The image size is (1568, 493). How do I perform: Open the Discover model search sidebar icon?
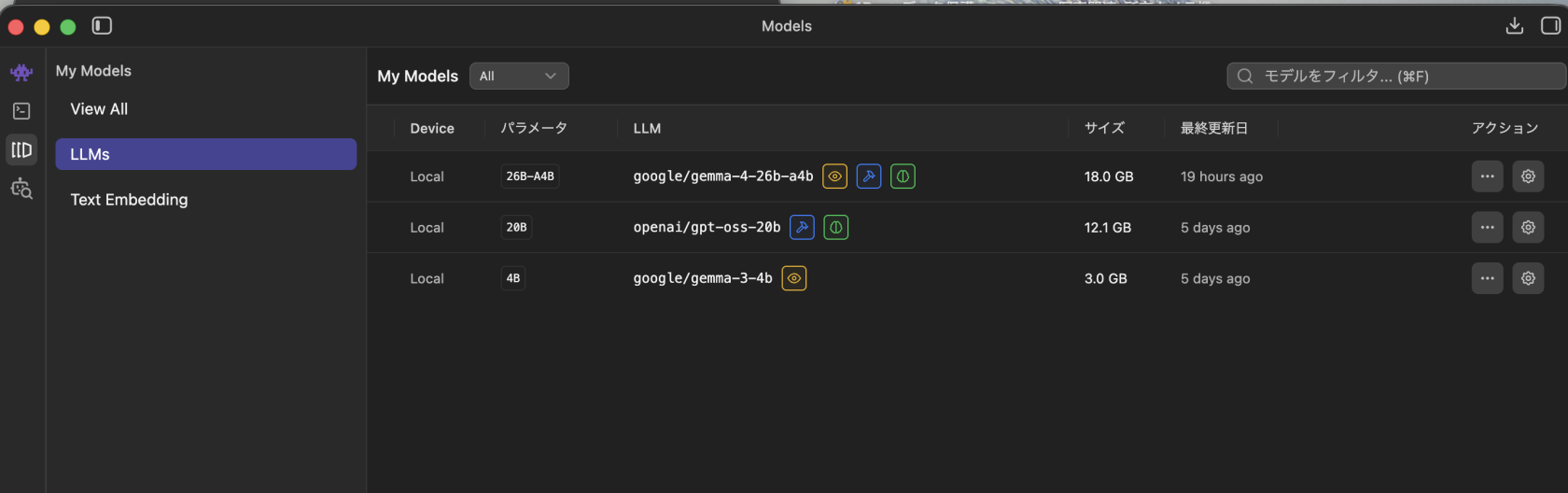click(x=21, y=189)
